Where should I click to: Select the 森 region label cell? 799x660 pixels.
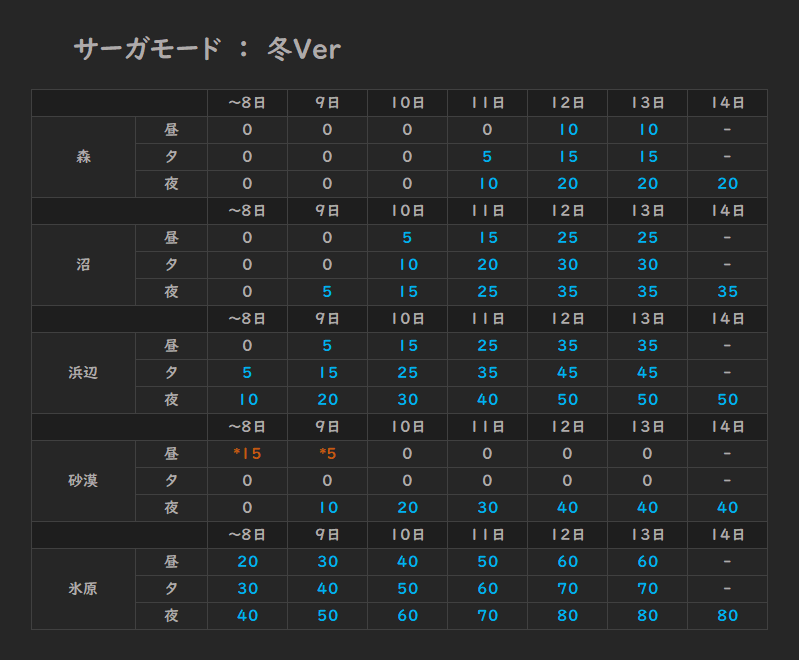(x=84, y=157)
